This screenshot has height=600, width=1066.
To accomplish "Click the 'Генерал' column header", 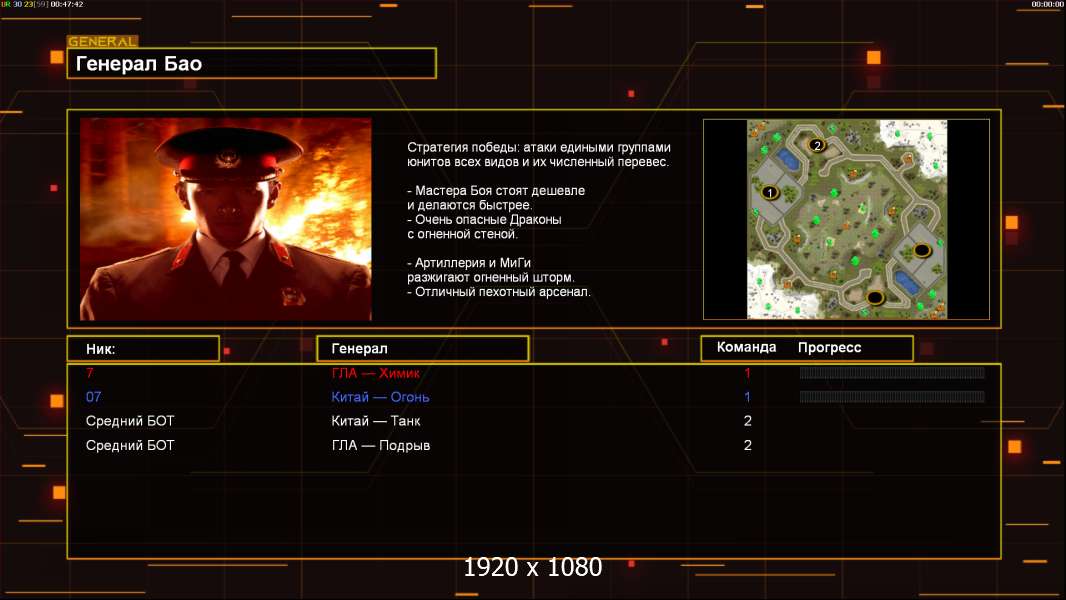I will click(423, 349).
